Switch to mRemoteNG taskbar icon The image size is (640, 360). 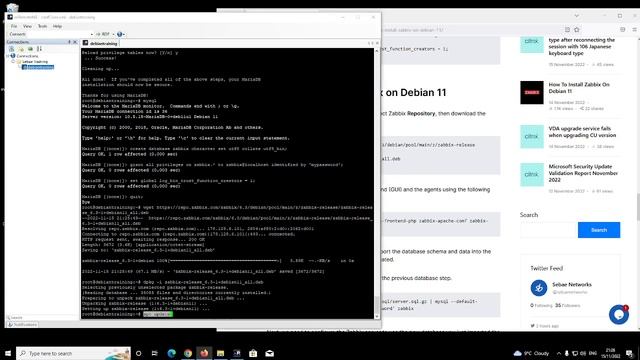[x=237, y=353]
